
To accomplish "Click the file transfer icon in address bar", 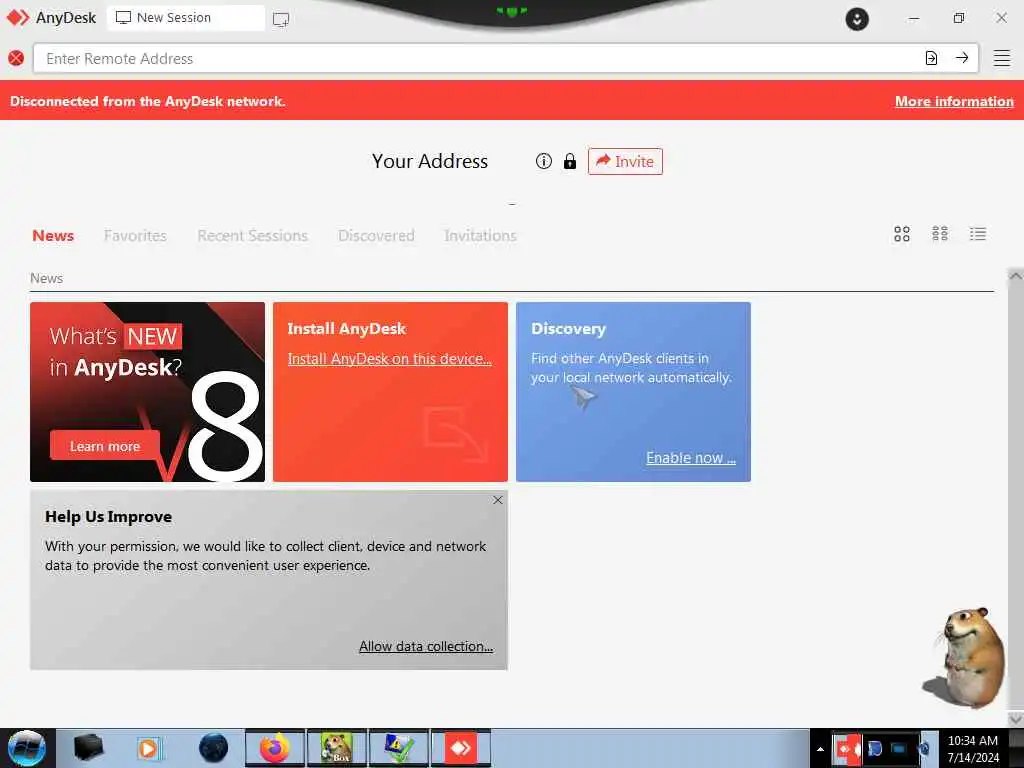I will tap(931, 58).
